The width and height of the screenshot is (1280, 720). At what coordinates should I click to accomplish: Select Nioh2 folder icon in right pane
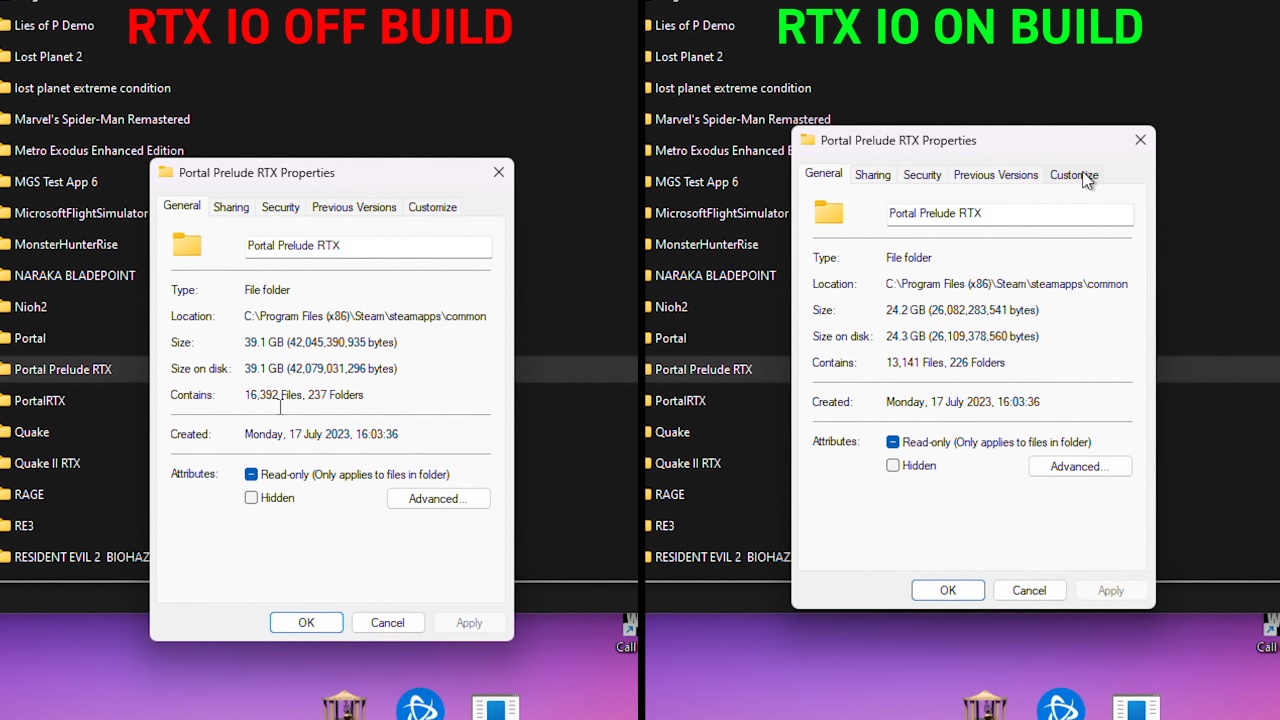[647, 307]
